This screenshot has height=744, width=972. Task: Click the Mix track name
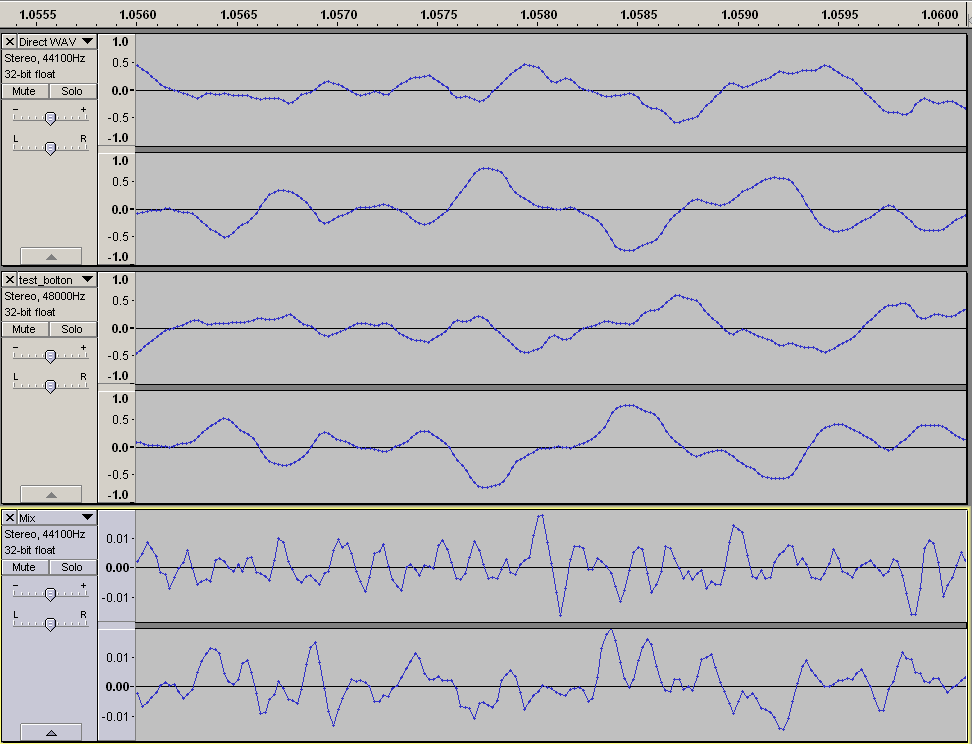coord(27,518)
